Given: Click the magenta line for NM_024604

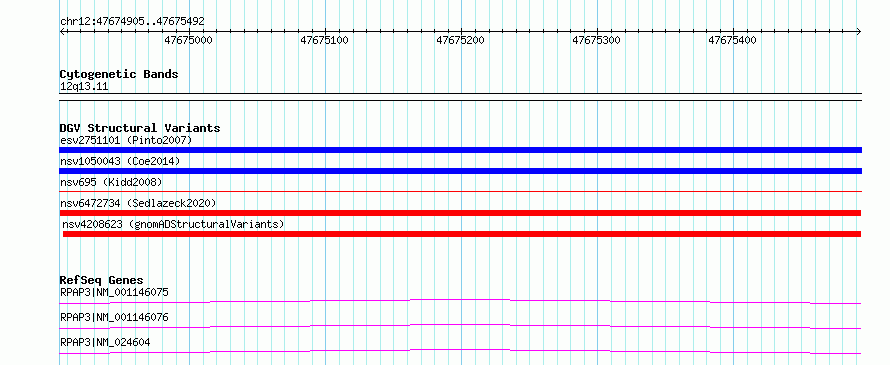Looking at the screenshot, I should point(460,351).
